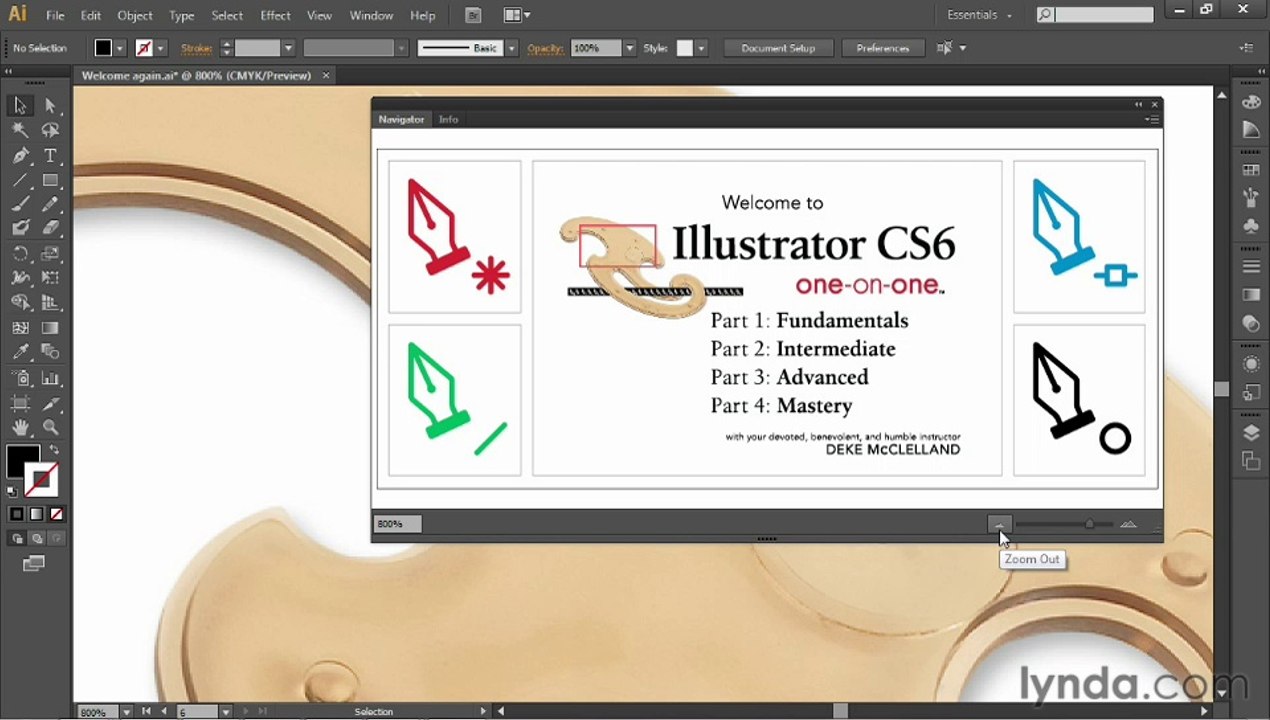Viewport: 1270px width, 720px height.
Task: Pick the Rectangle tool
Action: click(50, 181)
